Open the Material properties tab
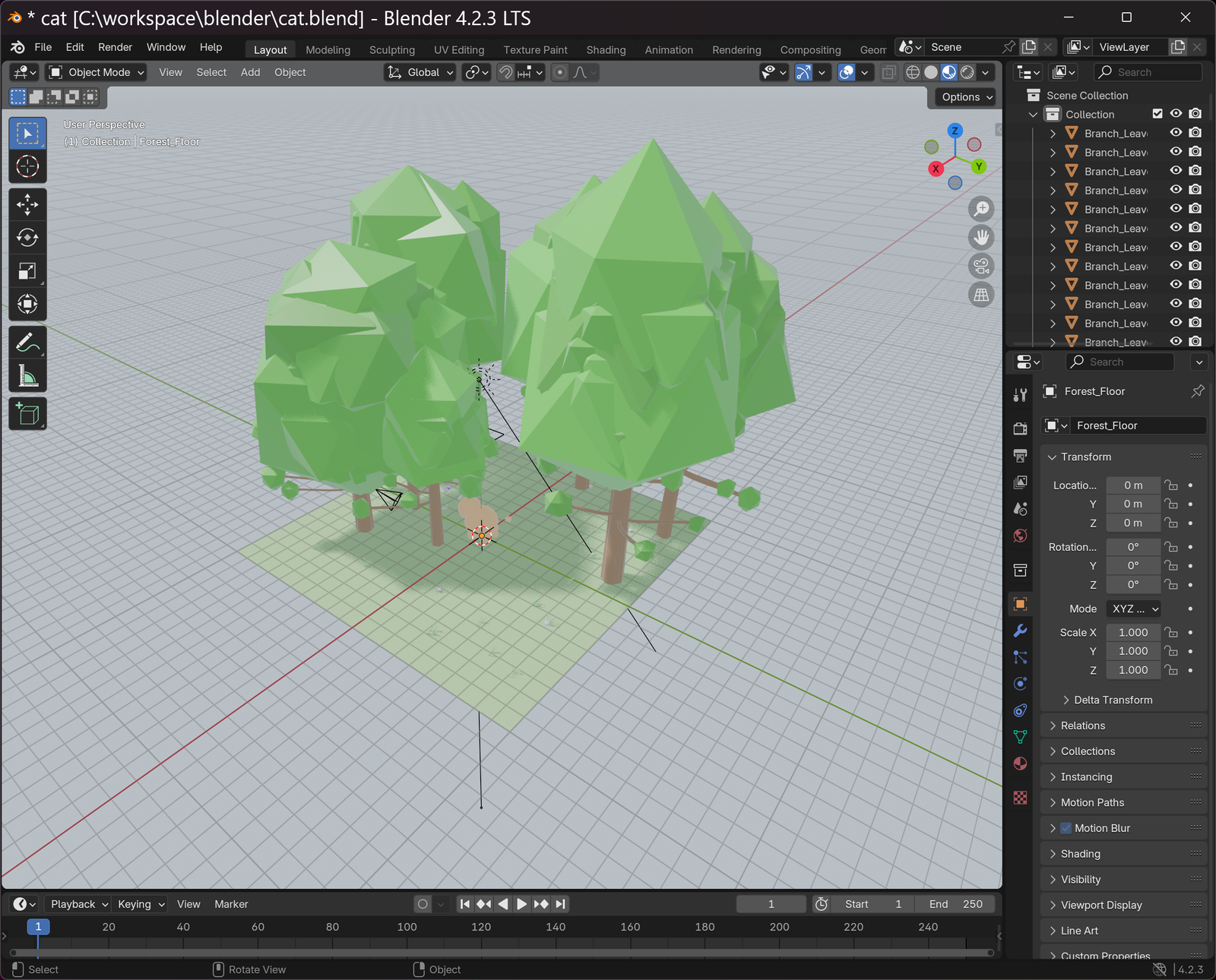The width and height of the screenshot is (1216, 980). 1020,763
